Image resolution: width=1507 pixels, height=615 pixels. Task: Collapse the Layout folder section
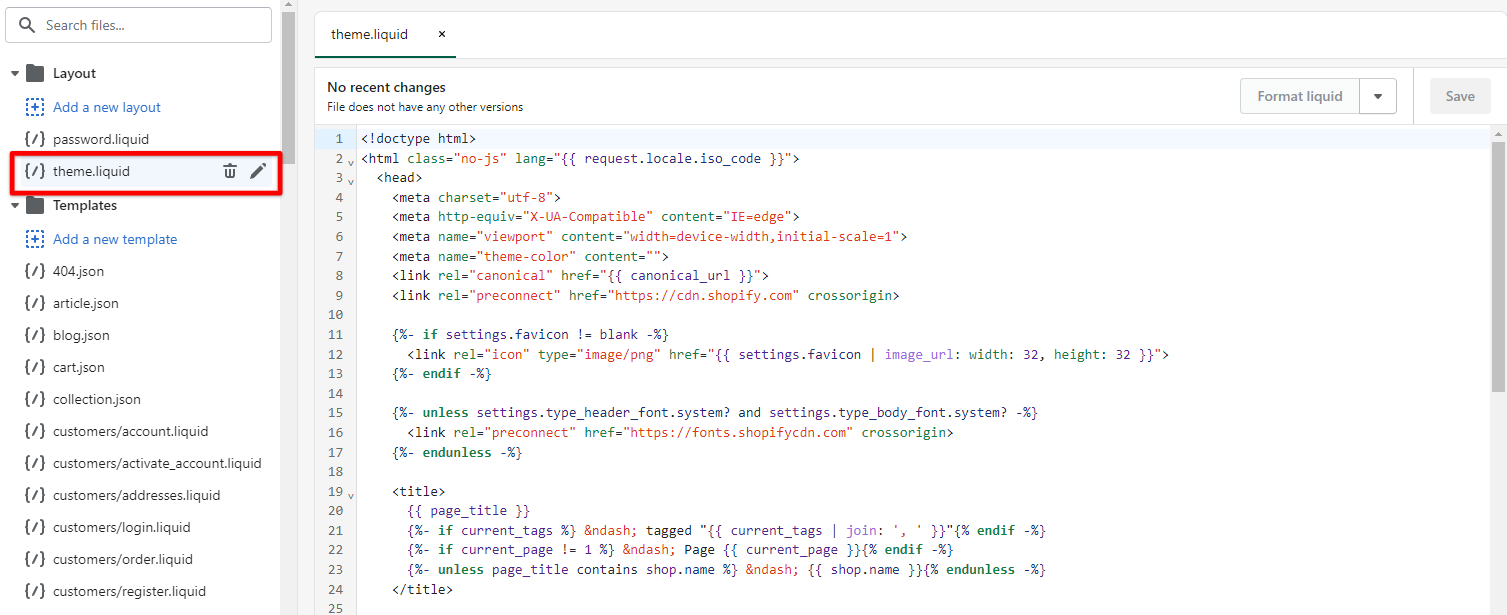pyautogui.click(x=15, y=74)
